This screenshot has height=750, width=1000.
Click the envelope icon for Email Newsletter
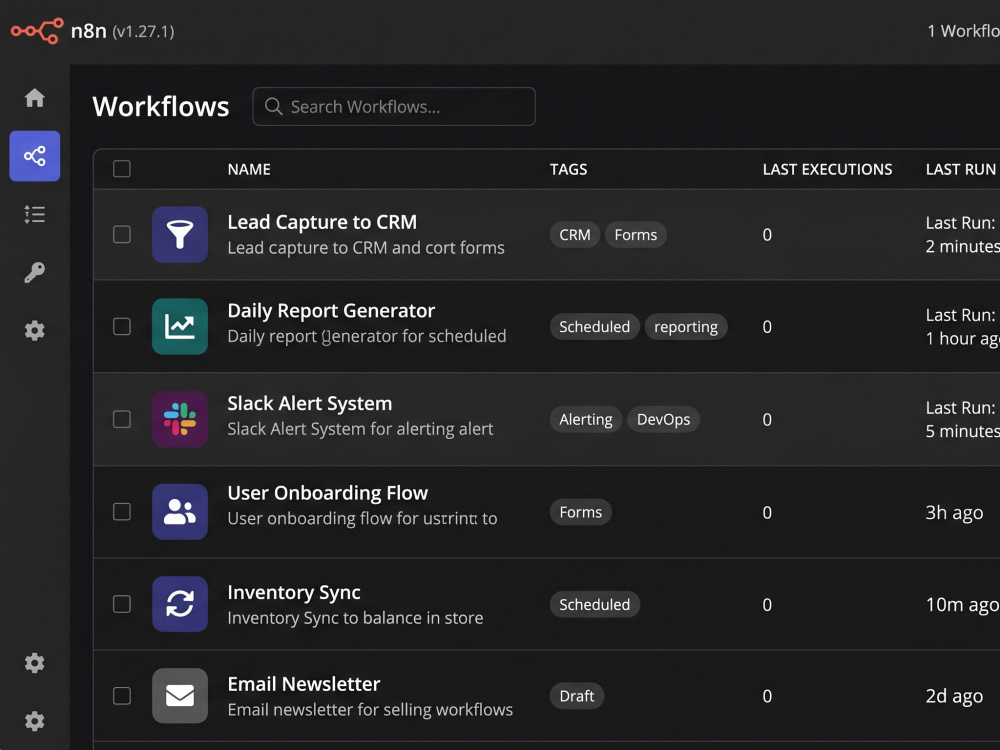pyautogui.click(x=180, y=696)
